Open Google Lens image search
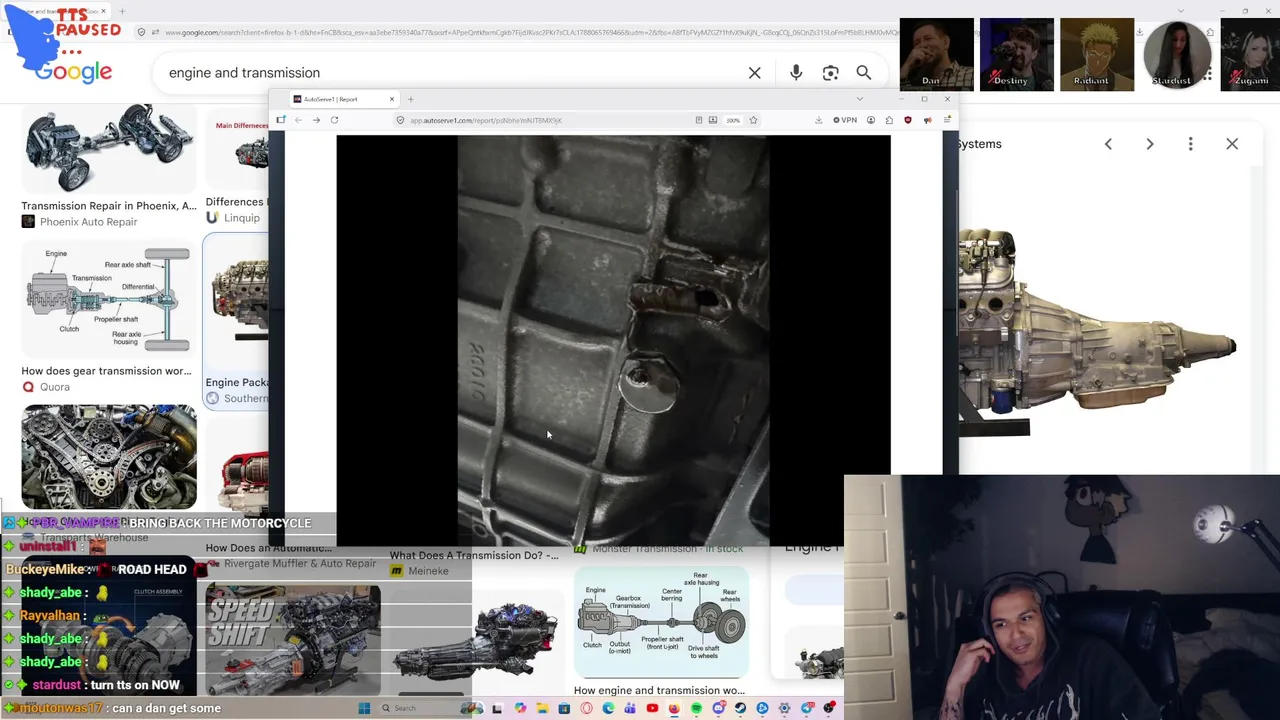 tap(830, 73)
